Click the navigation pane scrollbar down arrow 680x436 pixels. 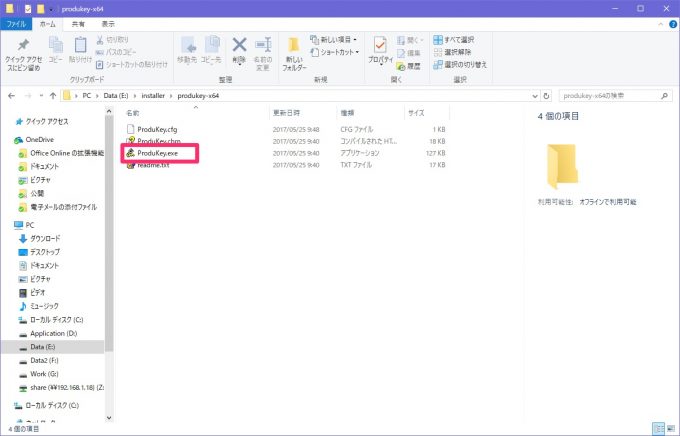point(109,418)
